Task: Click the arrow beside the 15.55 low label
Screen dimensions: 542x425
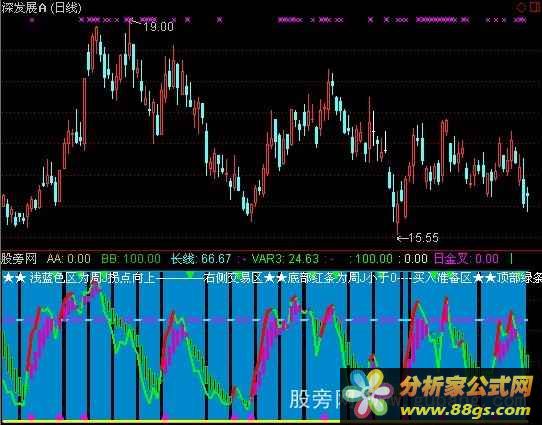Action: tap(402, 238)
